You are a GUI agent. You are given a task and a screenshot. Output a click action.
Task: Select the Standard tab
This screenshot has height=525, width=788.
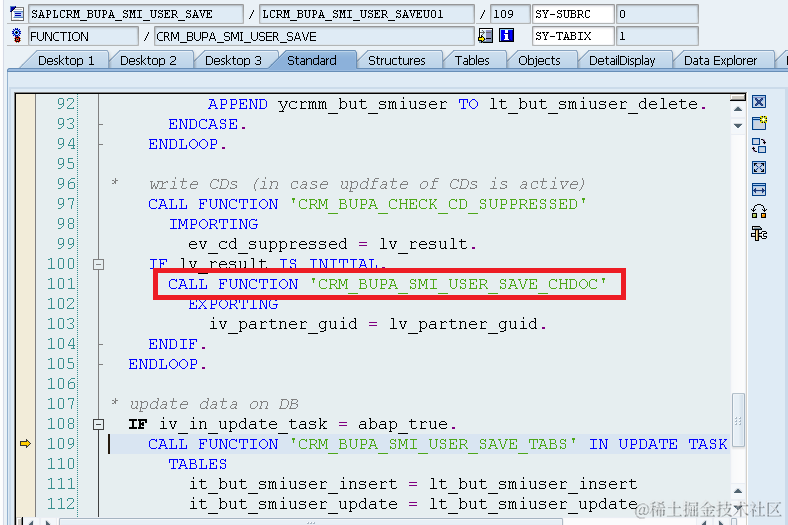coord(312,60)
